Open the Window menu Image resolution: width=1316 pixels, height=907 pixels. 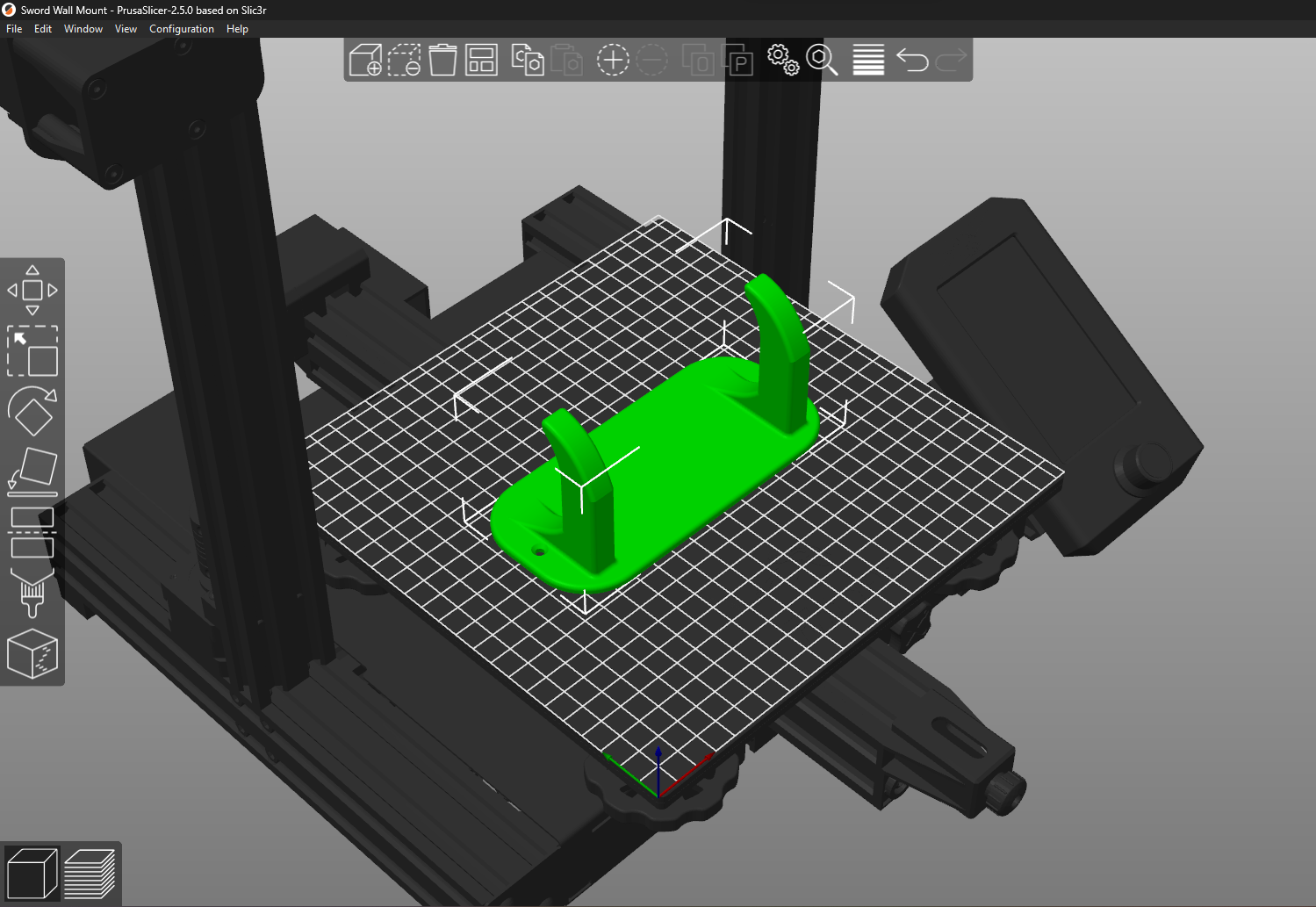(x=83, y=29)
